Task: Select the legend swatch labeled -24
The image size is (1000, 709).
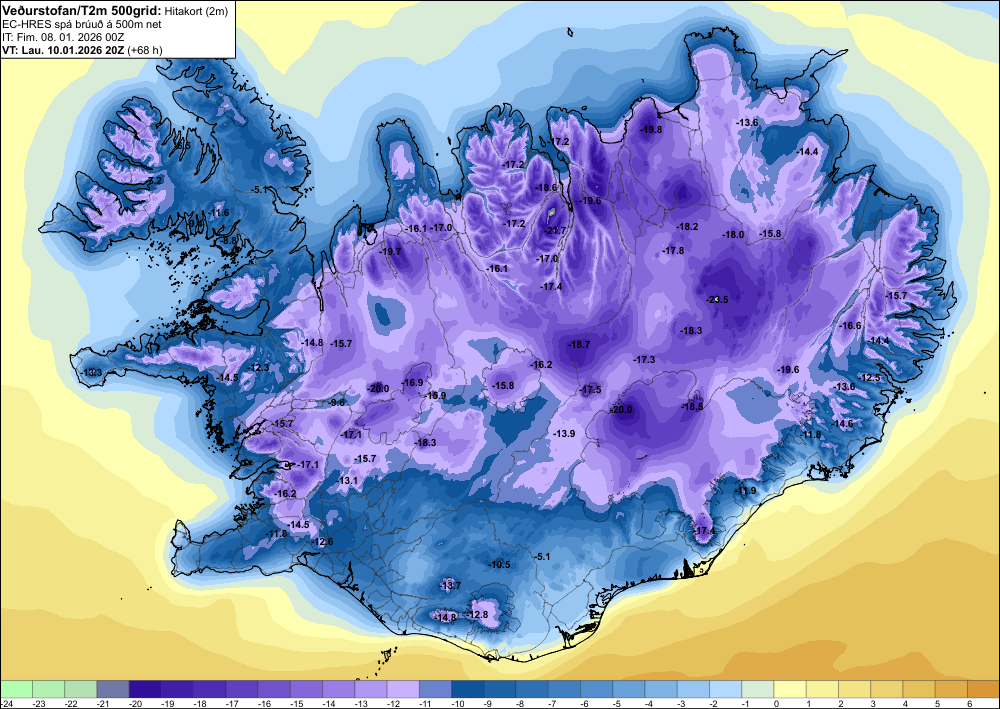Action: pos(16,689)
